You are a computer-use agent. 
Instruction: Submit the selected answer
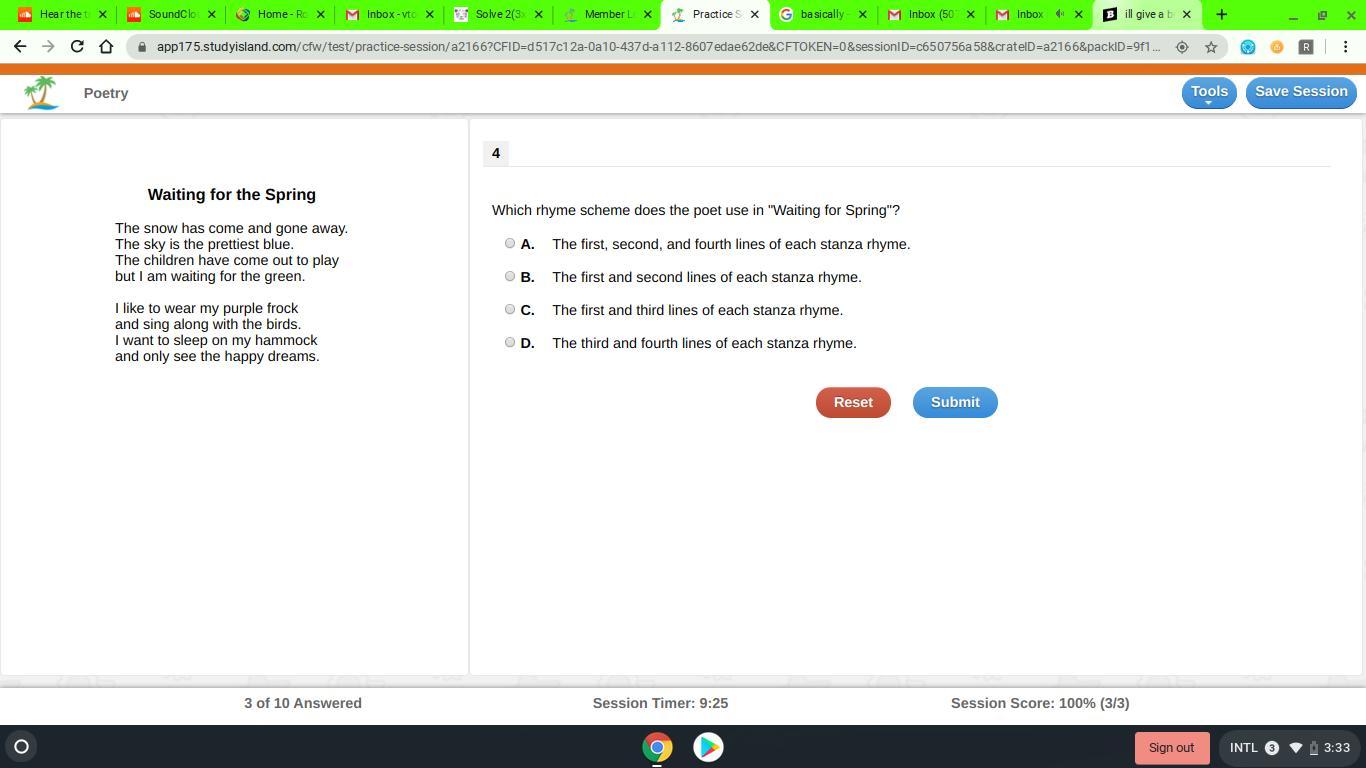click(x=955, y=402)
